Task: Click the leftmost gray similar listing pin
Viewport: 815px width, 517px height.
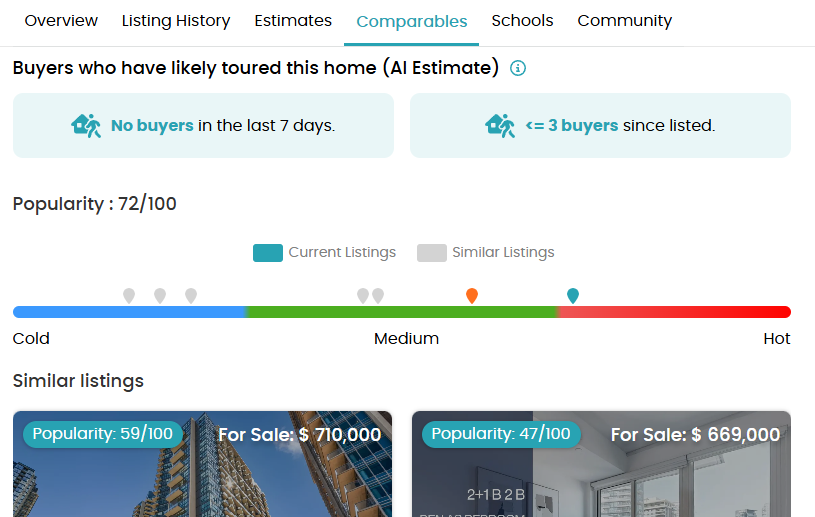Action: click(129, 295)
